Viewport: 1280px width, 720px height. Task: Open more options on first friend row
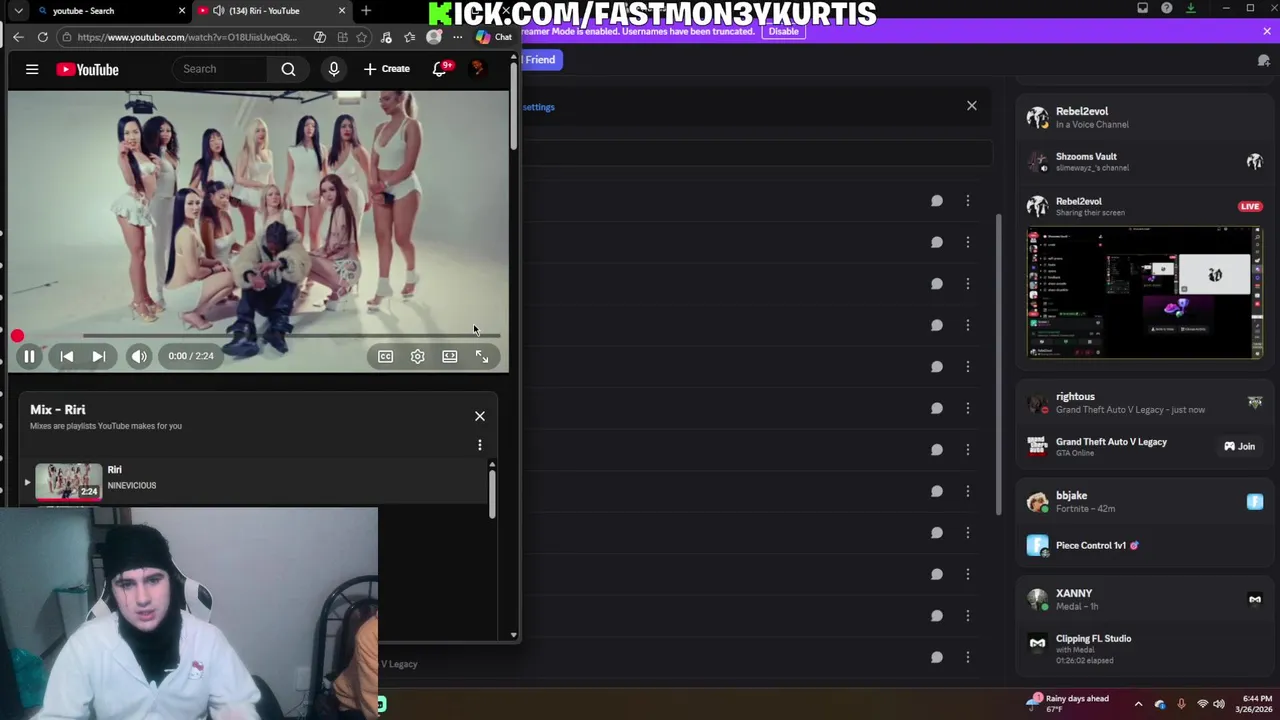pos(967,201)
